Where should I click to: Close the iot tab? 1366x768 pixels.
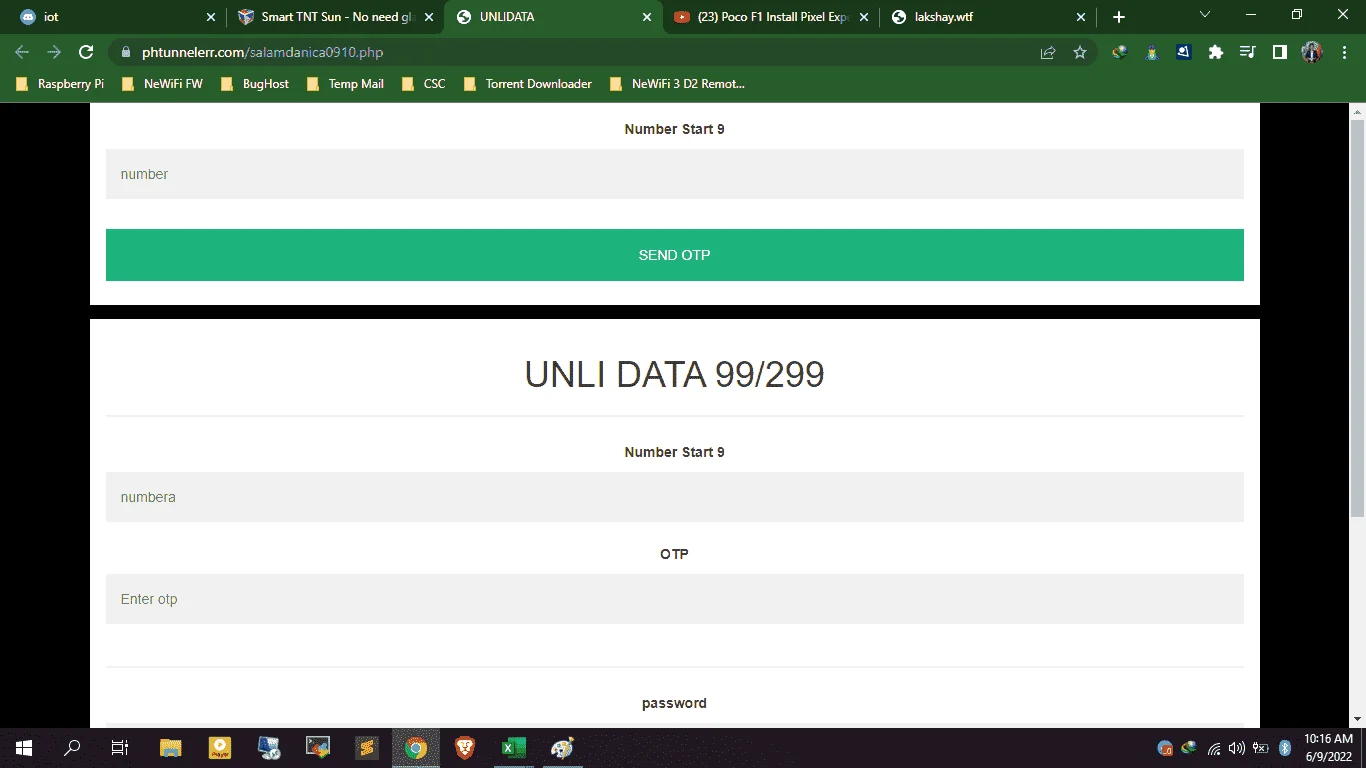[210, 17]
